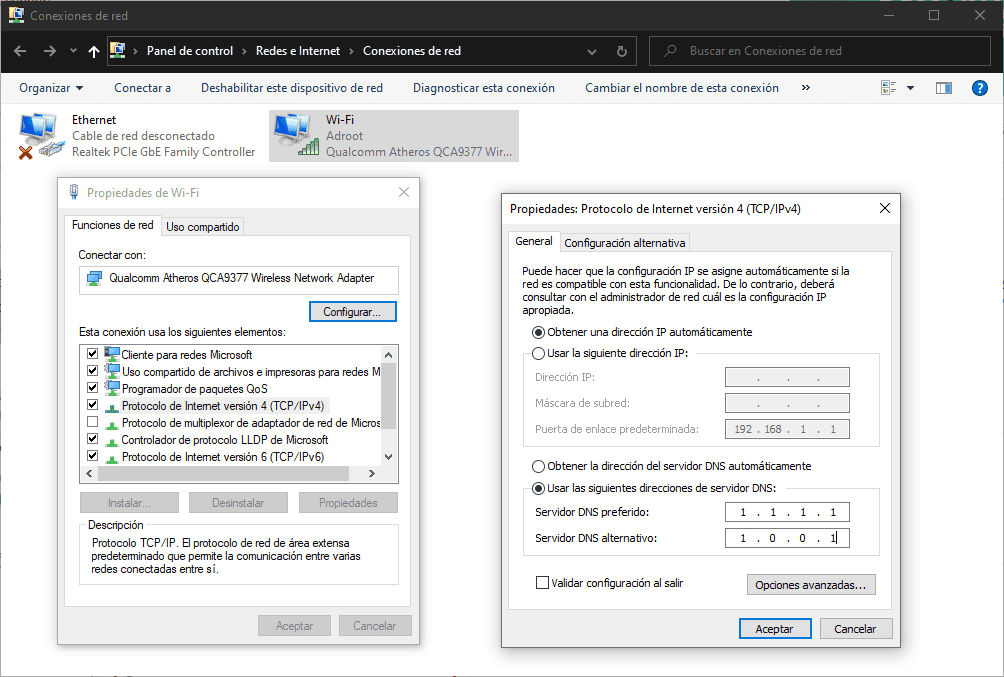Uncheck Controlador de protocolo LLDP de Microsoft

coord(92,439)
